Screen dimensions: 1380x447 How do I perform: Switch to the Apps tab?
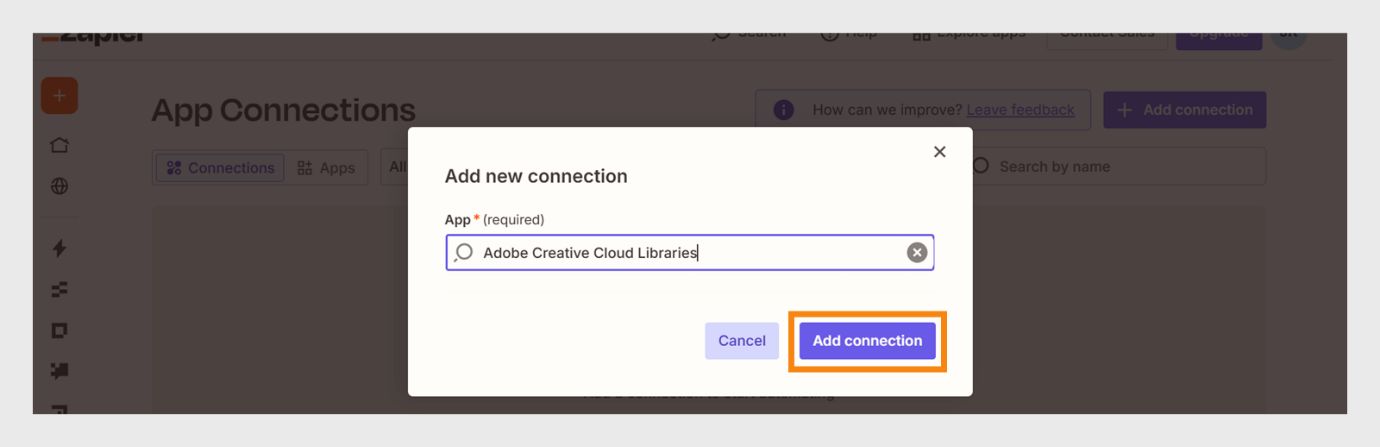(326, 168)
